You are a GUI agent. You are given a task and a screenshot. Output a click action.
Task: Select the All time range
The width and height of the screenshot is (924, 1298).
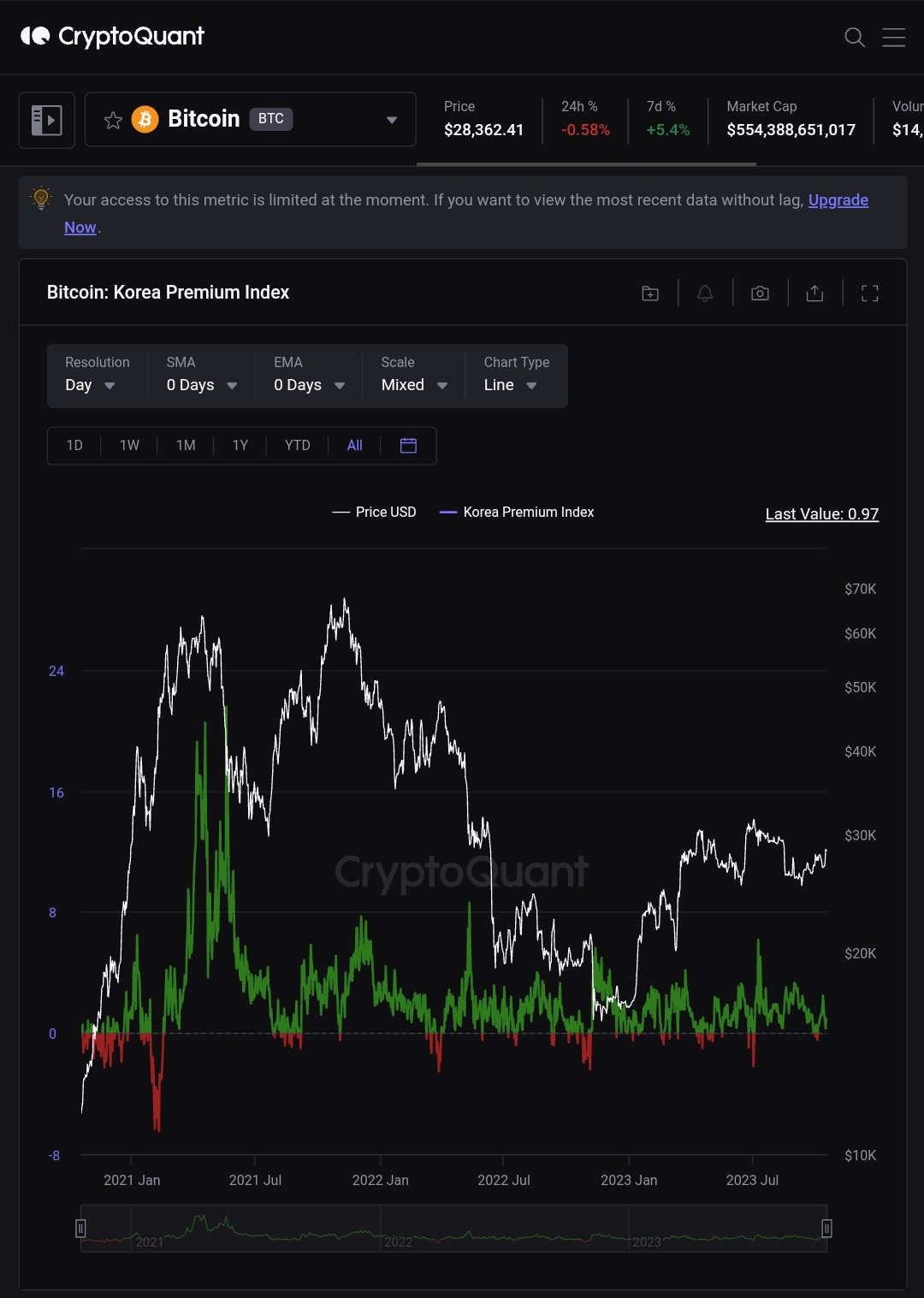click(355, 445)
